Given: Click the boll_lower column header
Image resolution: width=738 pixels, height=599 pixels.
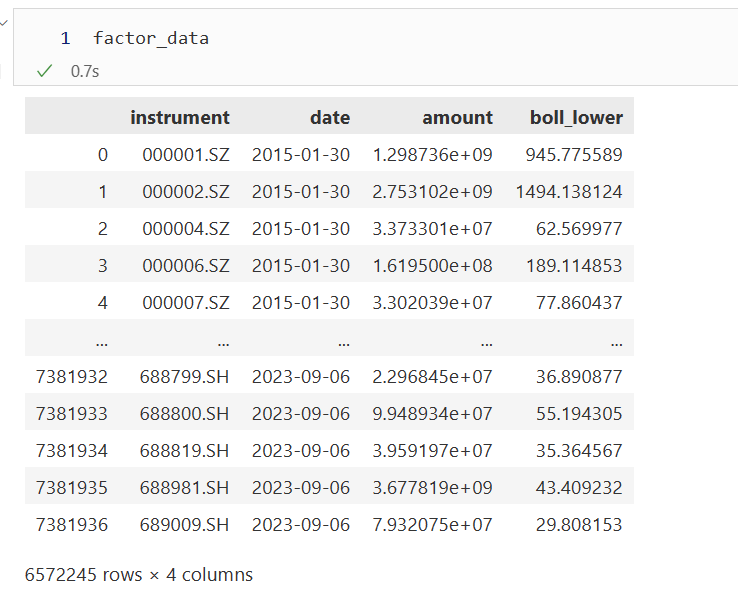Looking at the screenshot, I should [576, 117].
